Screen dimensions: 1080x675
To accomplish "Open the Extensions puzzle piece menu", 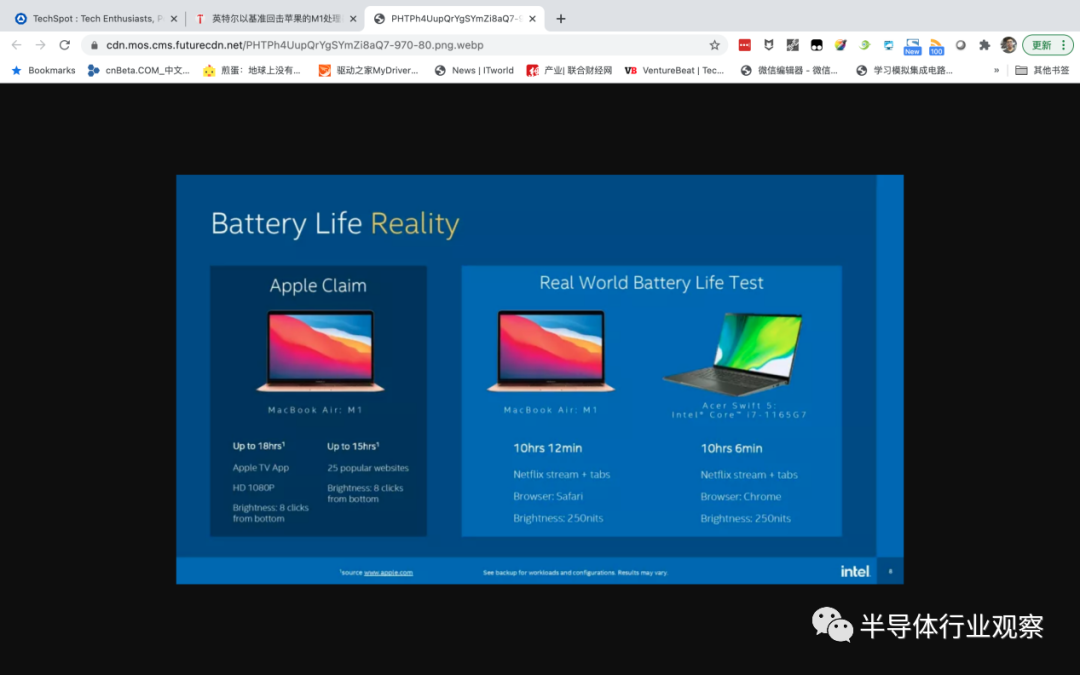I will [x=984, y=45].
